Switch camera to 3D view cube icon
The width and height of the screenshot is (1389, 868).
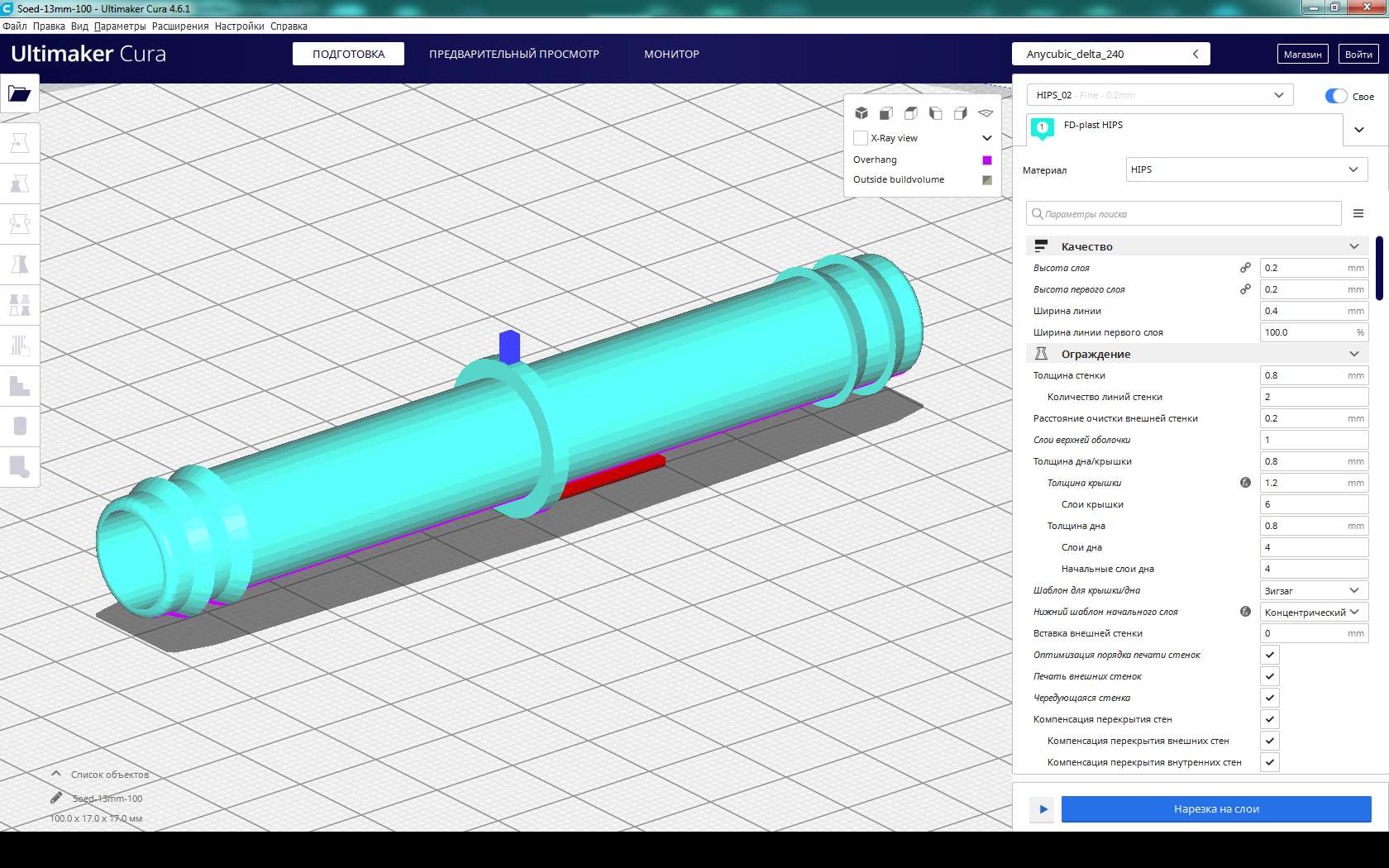click(861, 113)
